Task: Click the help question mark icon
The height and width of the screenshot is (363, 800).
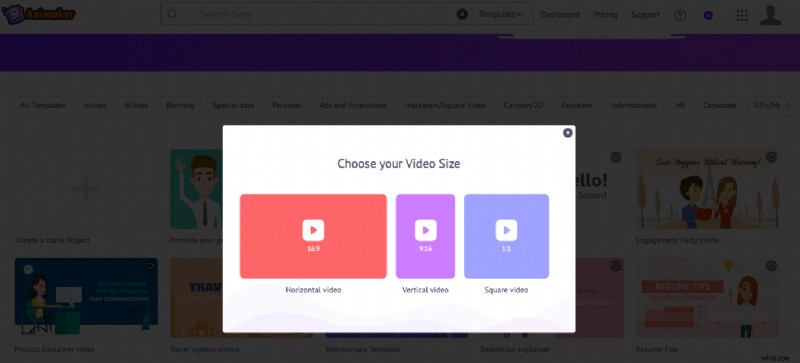Action: 680,15
